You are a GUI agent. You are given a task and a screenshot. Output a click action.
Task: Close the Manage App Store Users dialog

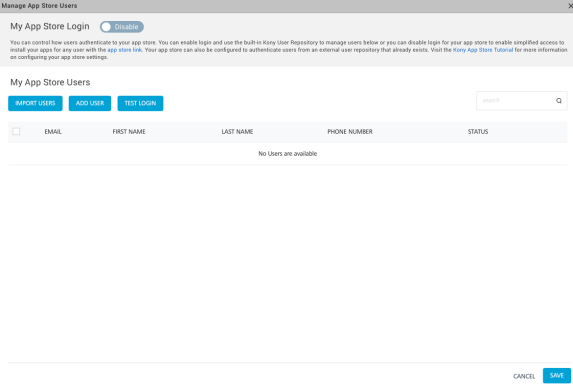click(x=570, y=6)
